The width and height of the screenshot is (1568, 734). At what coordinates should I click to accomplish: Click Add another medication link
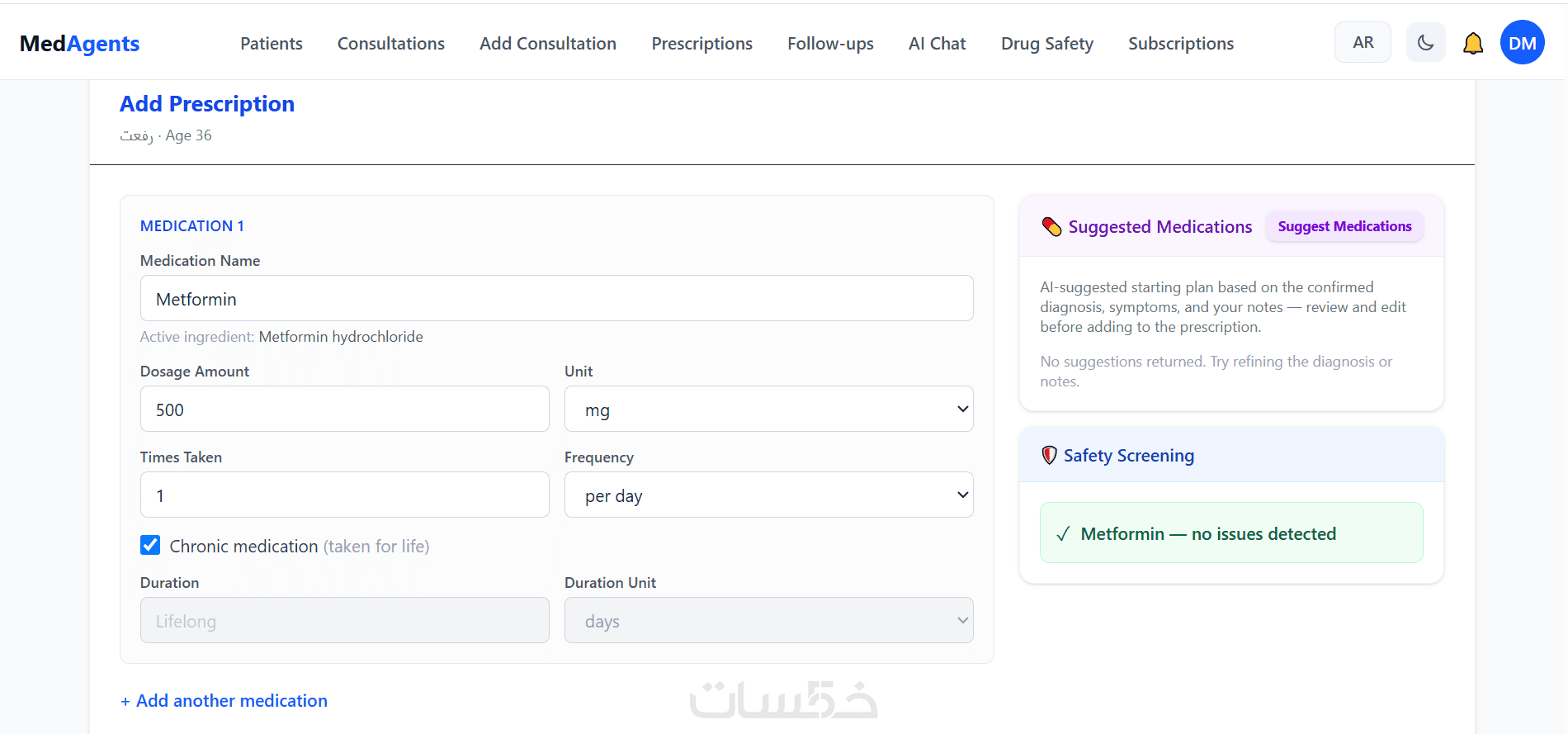(224, 700)
